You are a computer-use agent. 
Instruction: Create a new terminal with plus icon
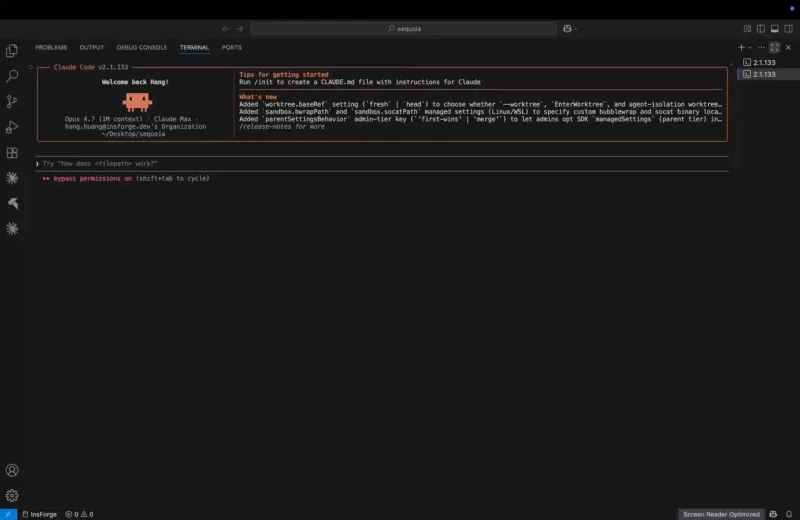[x=741, y=47]
